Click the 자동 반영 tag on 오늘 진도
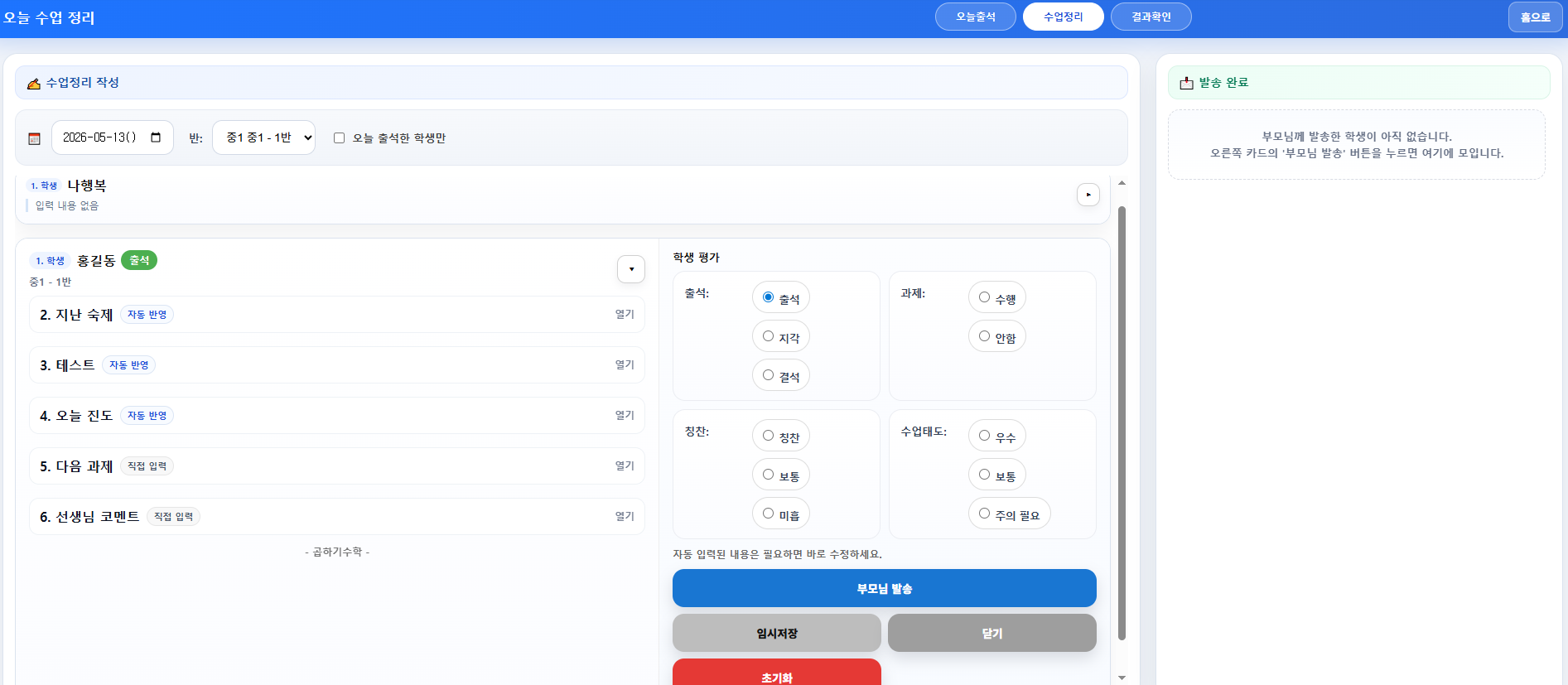The height and width of the screenshot is (685, 1568). pos(147,416)
